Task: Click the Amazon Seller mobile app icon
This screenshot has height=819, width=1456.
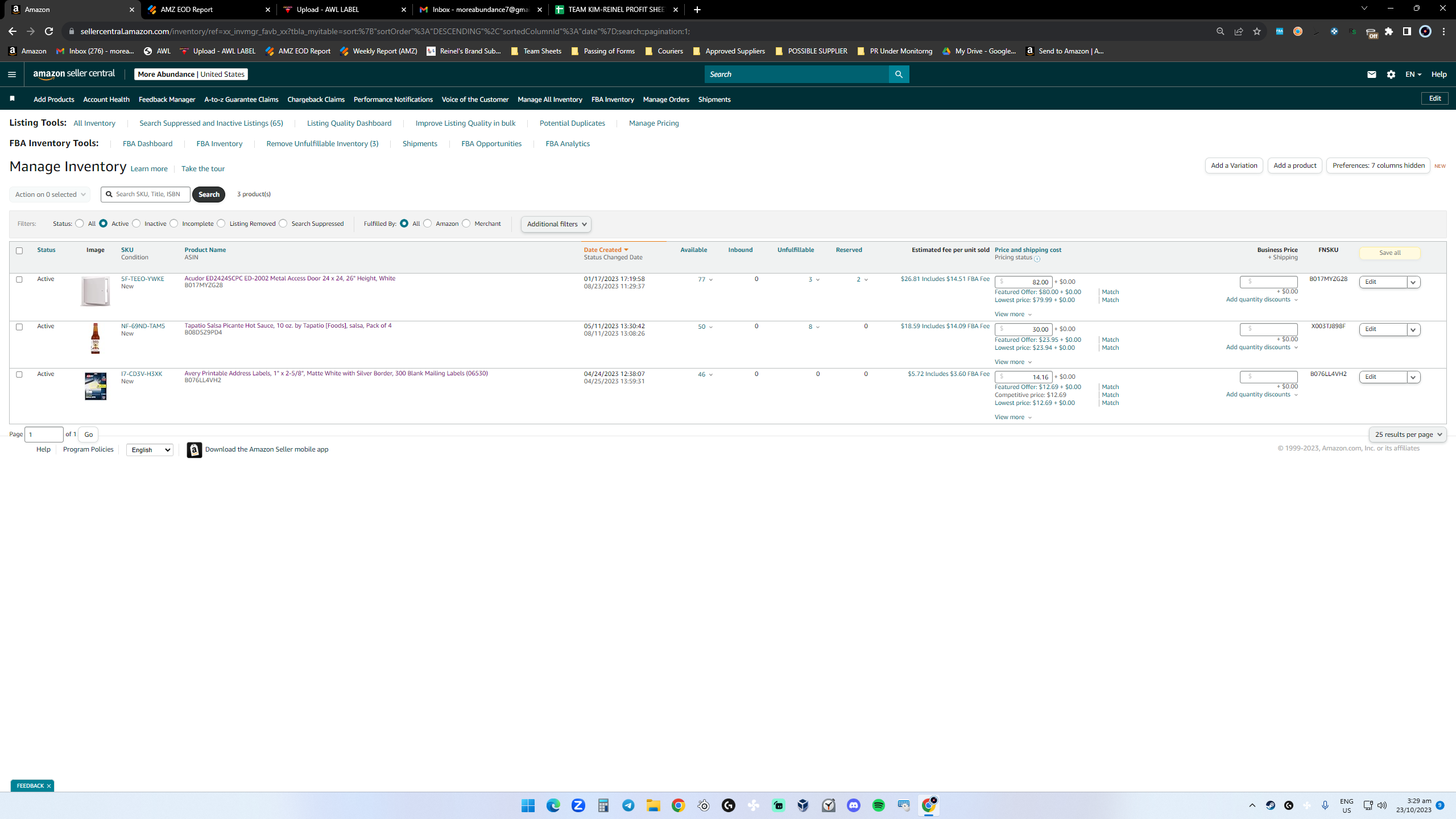Action: 195,449
